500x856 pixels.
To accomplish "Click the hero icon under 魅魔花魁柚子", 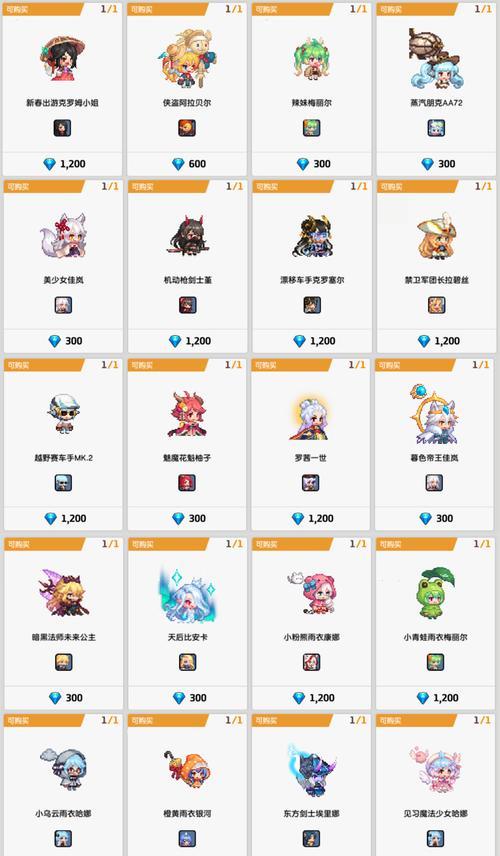I will (187, 483).
